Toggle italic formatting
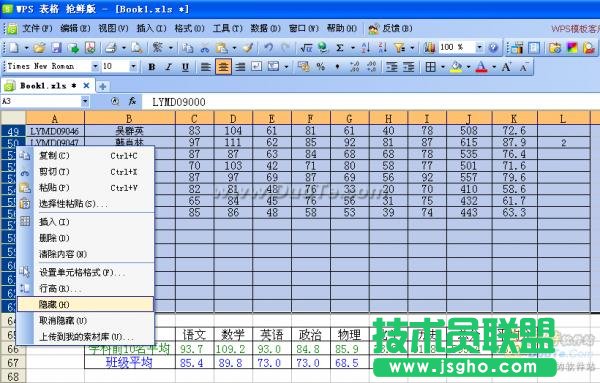 tap(168, 67)
